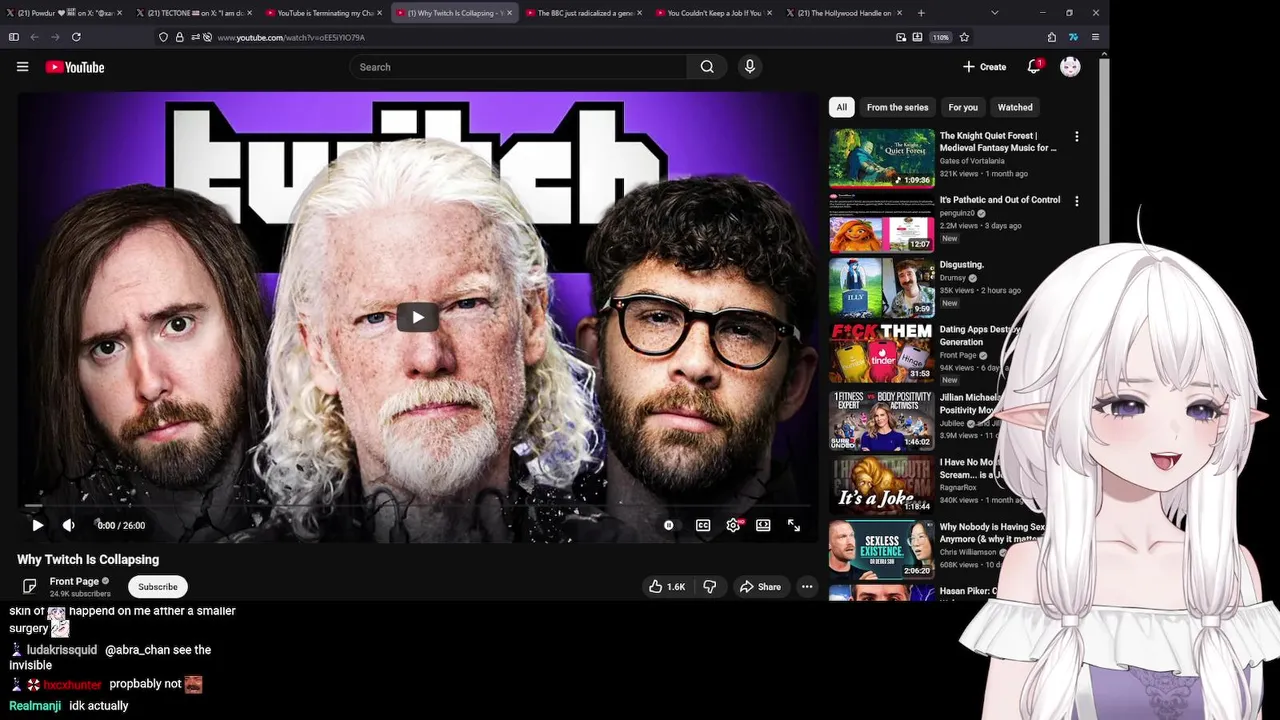Open the Fitness Expert vs Body Positivity thumbnail

881,420
